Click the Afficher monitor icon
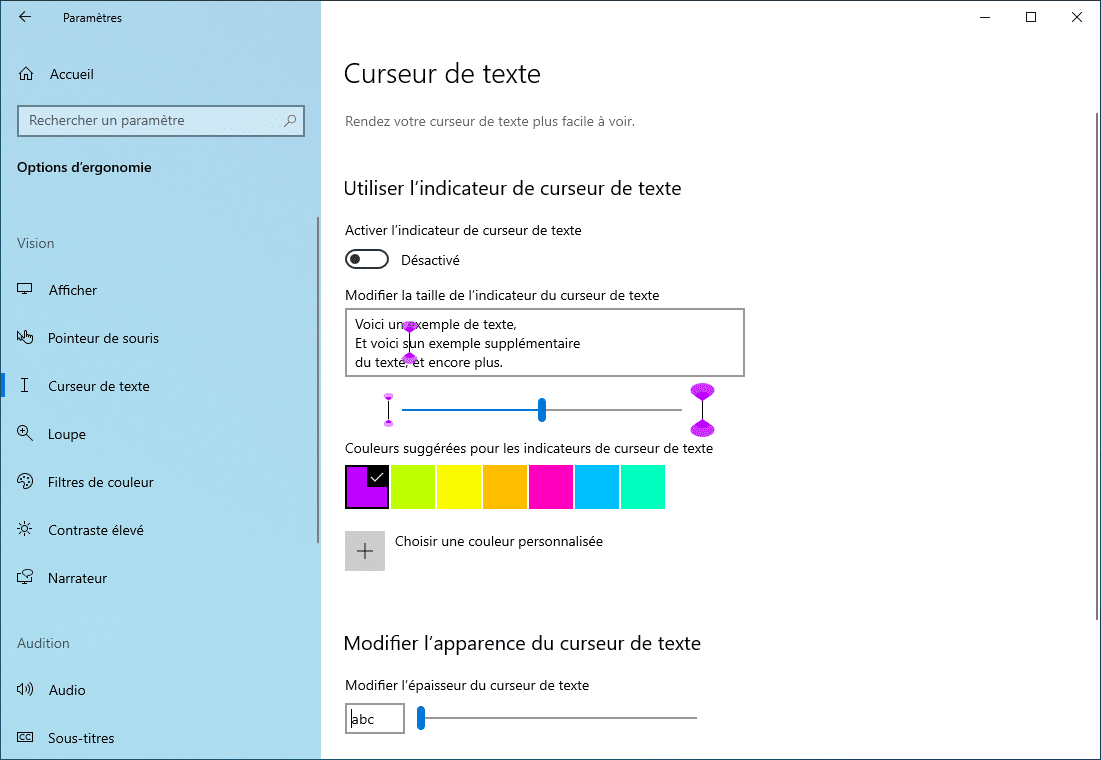Image resolution: width=1101 pixels, height=760 pixels. point(25,289)
